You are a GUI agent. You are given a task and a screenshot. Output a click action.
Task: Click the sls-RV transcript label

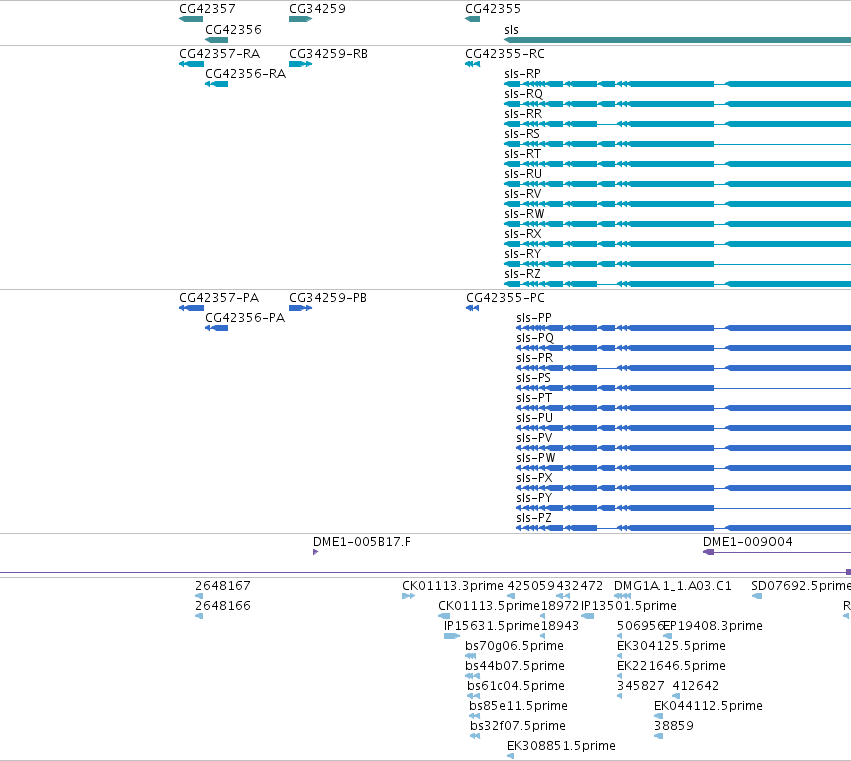click(523, 194)
